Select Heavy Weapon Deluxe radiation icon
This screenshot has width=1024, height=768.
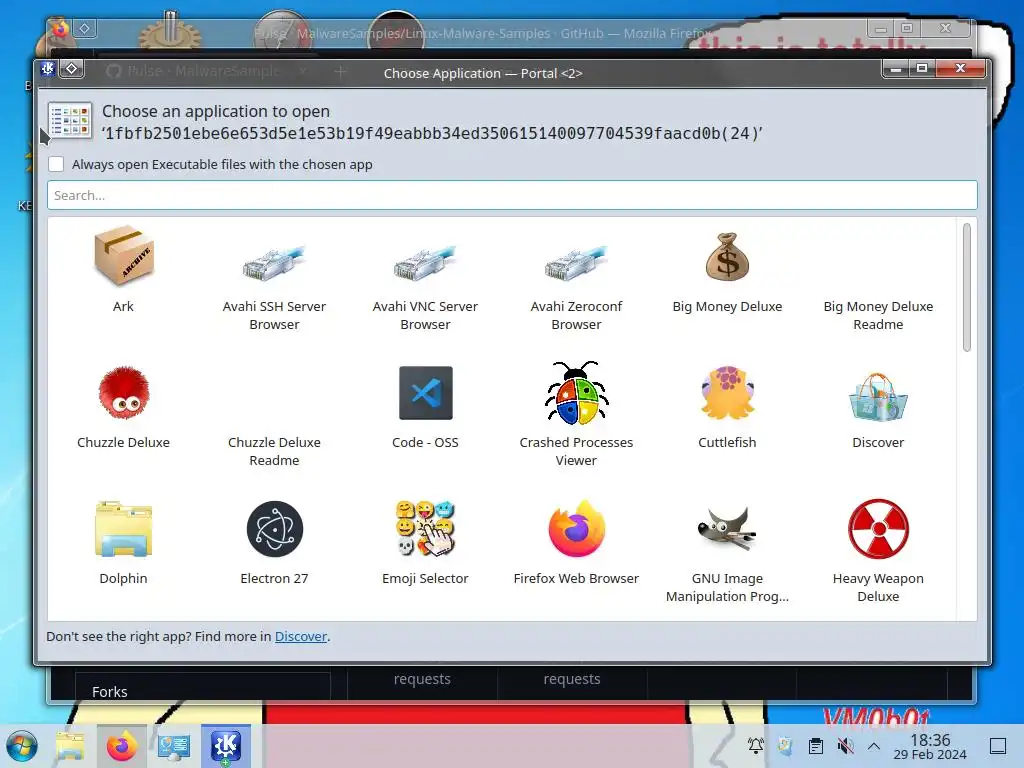pos(878,550)
